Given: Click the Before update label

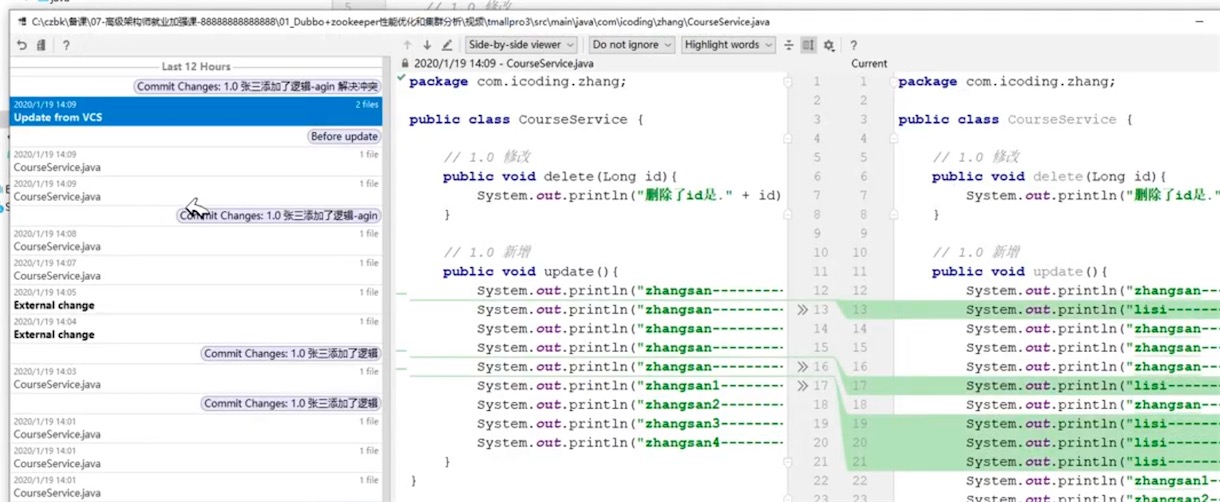Looking at the screenshot, I should point(344,137).
